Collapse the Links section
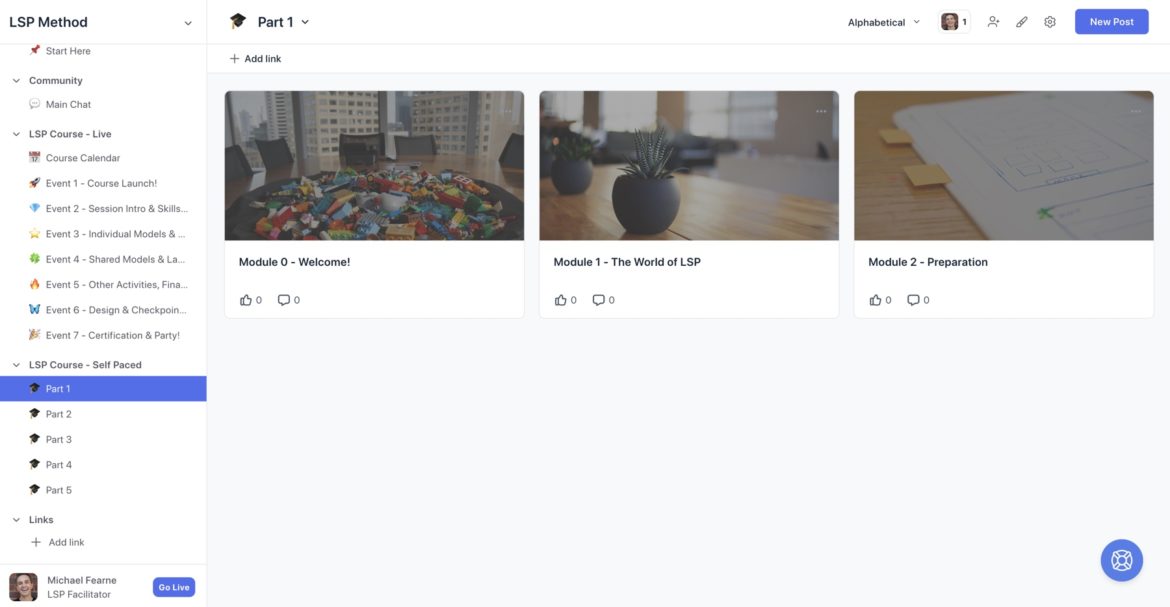 16,520
